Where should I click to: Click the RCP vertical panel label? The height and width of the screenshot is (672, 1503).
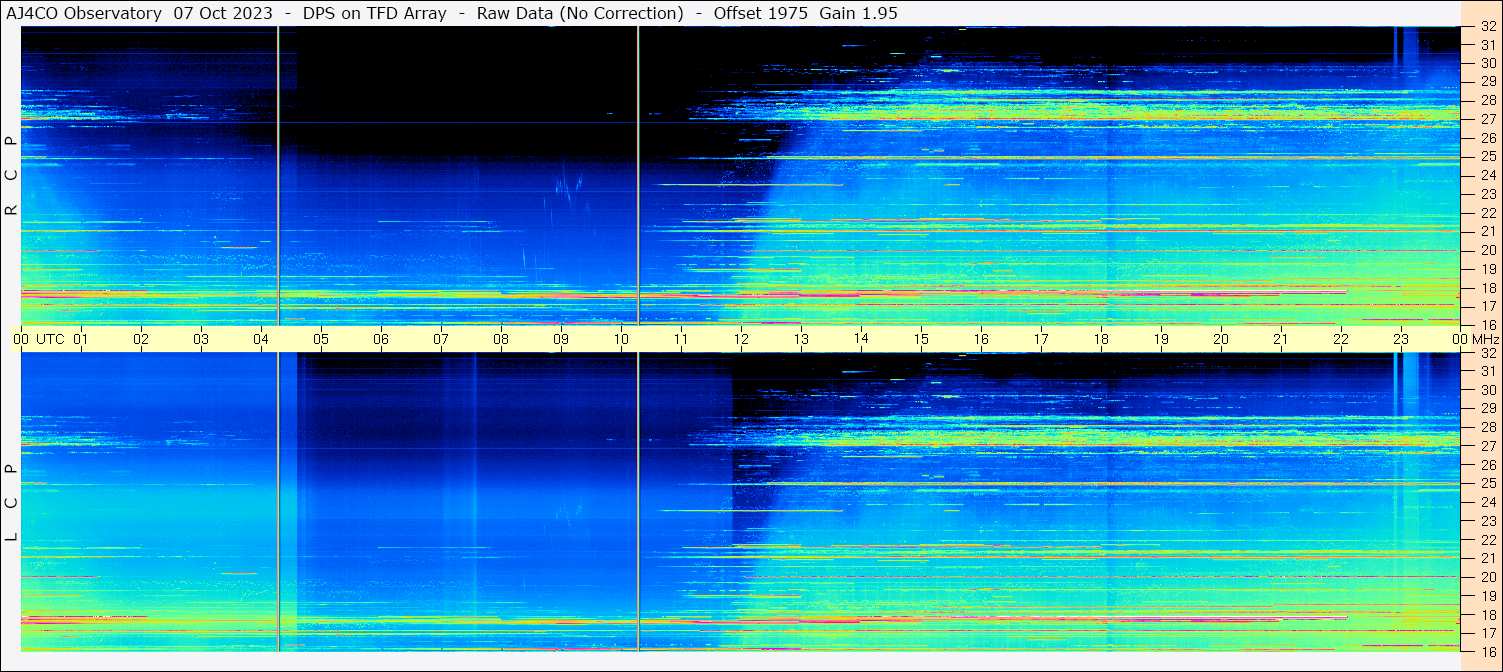pyautogui.click(x=11, y=175)
